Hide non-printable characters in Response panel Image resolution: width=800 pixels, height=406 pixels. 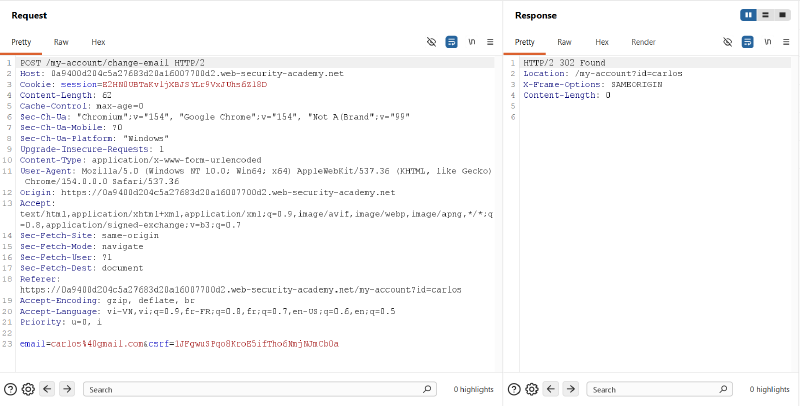728,42
